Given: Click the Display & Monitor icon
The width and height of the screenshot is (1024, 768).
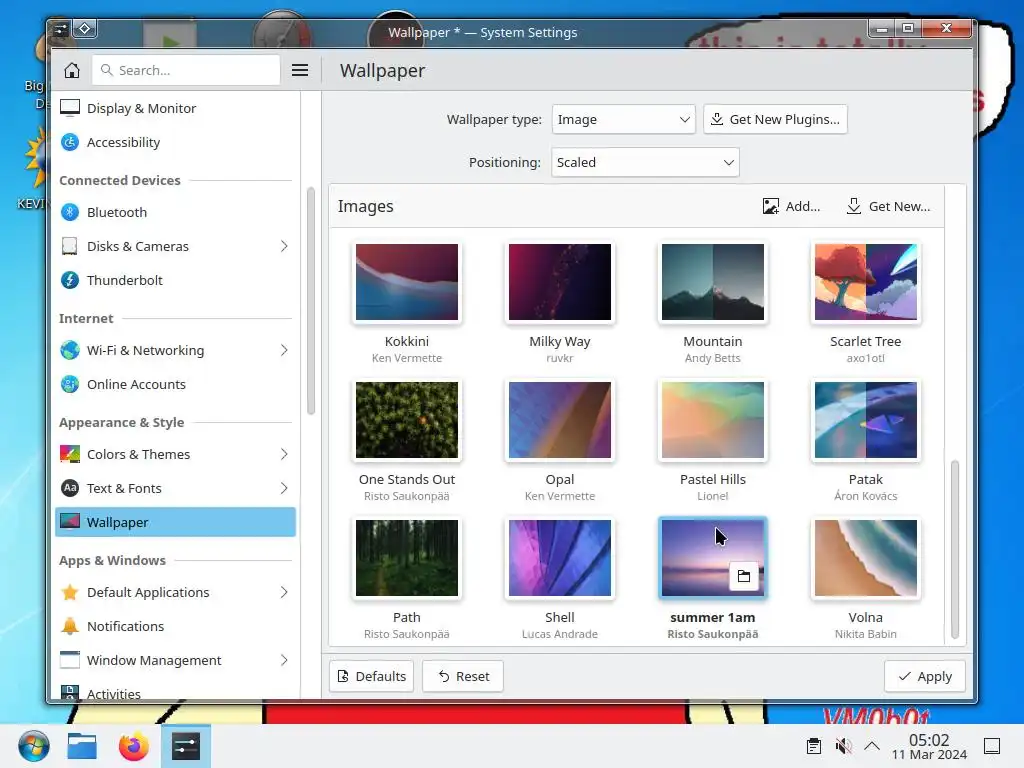Looking at the screenshot, I should pyautogui.click(x=70, y=108).
